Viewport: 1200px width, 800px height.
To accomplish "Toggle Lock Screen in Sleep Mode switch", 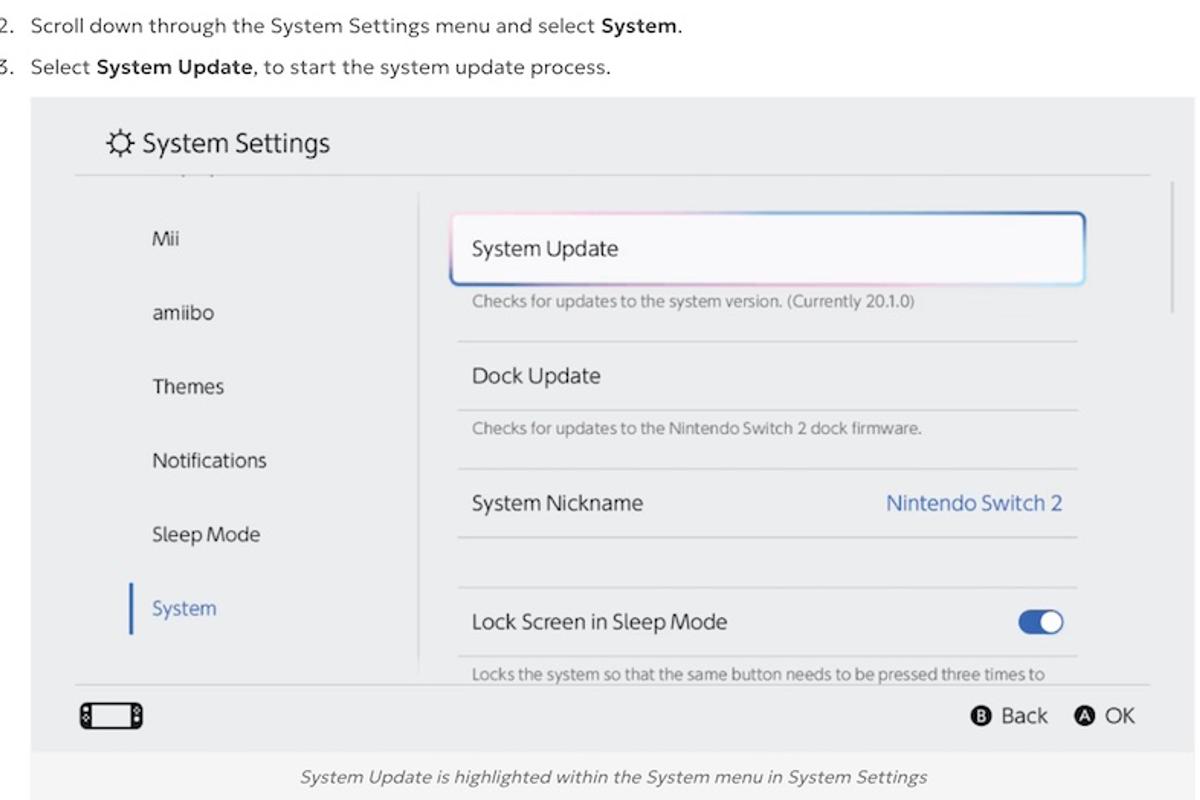I will click(x=1040, y=622).
